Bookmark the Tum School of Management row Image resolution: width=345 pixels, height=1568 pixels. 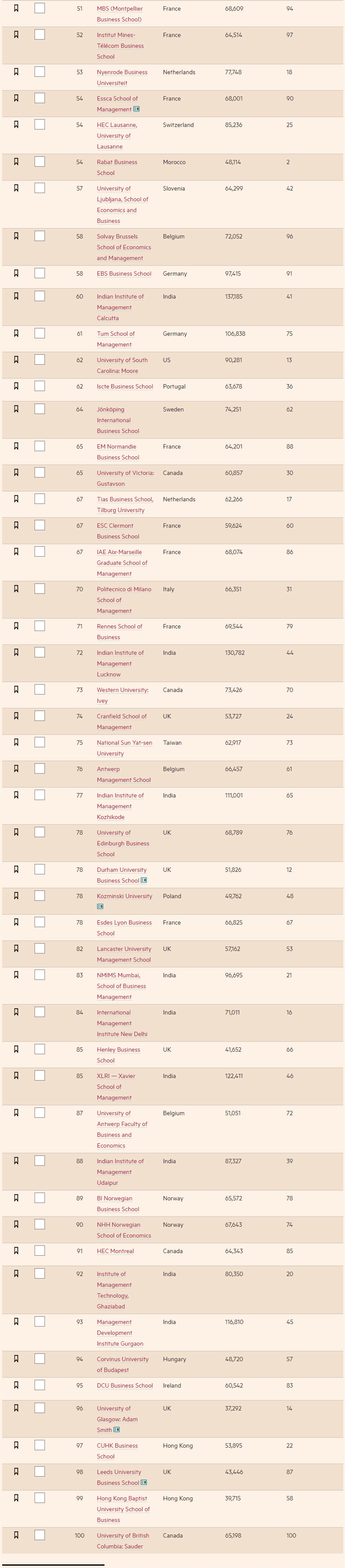(x=16, y=333)
